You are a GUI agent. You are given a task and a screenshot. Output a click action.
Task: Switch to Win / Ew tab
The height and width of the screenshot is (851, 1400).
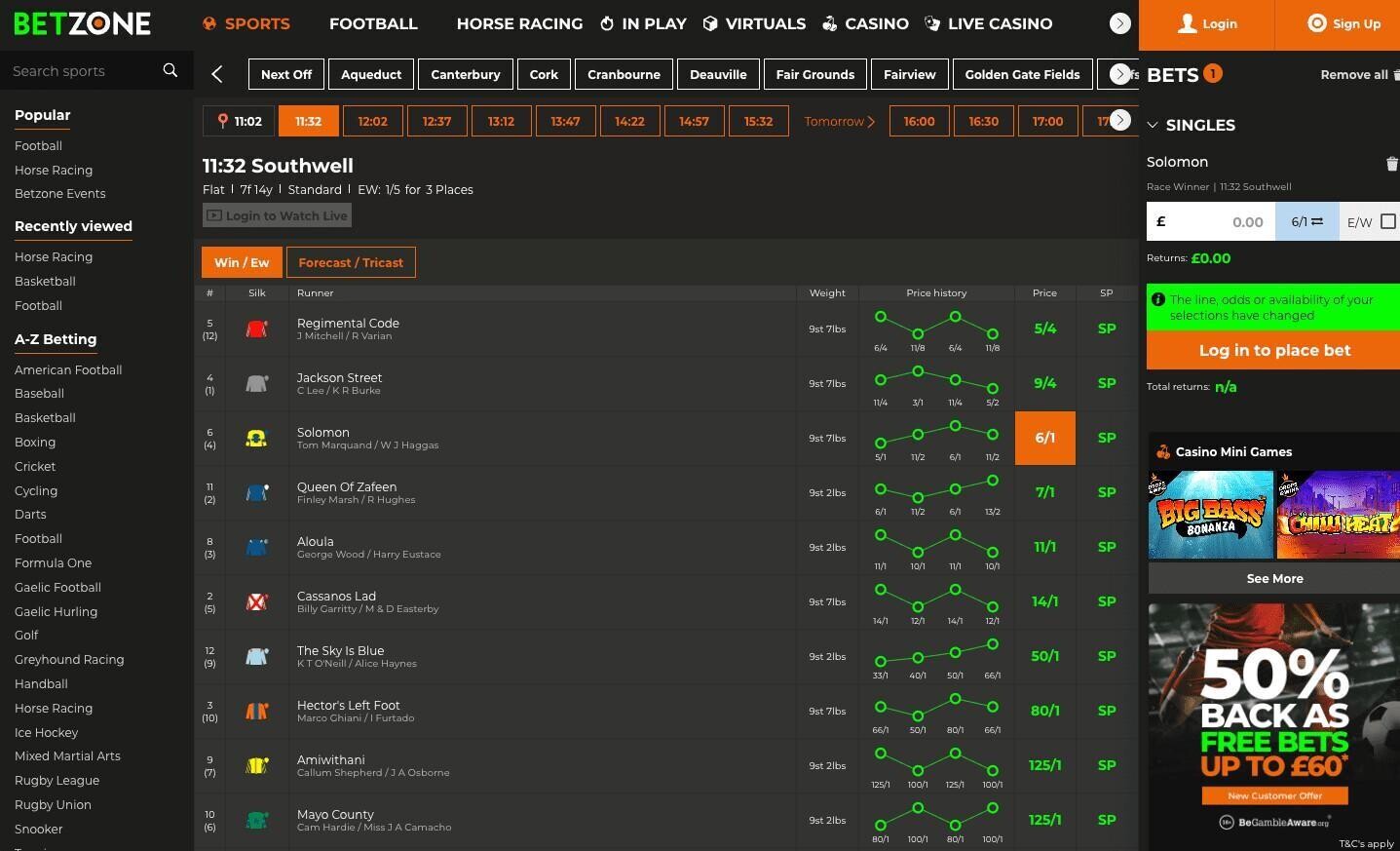pos(242,262)
